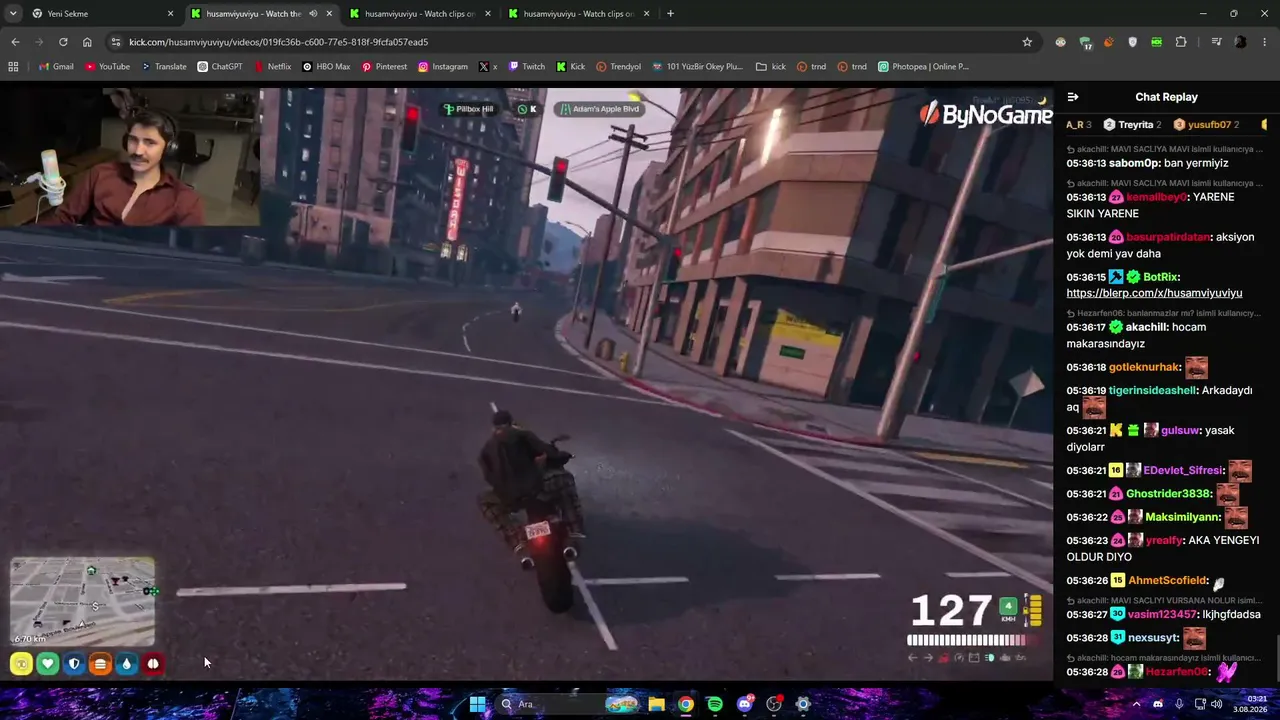1280x720 pixels.
Task: Open the Photopea bookmark
Action: 923,67
